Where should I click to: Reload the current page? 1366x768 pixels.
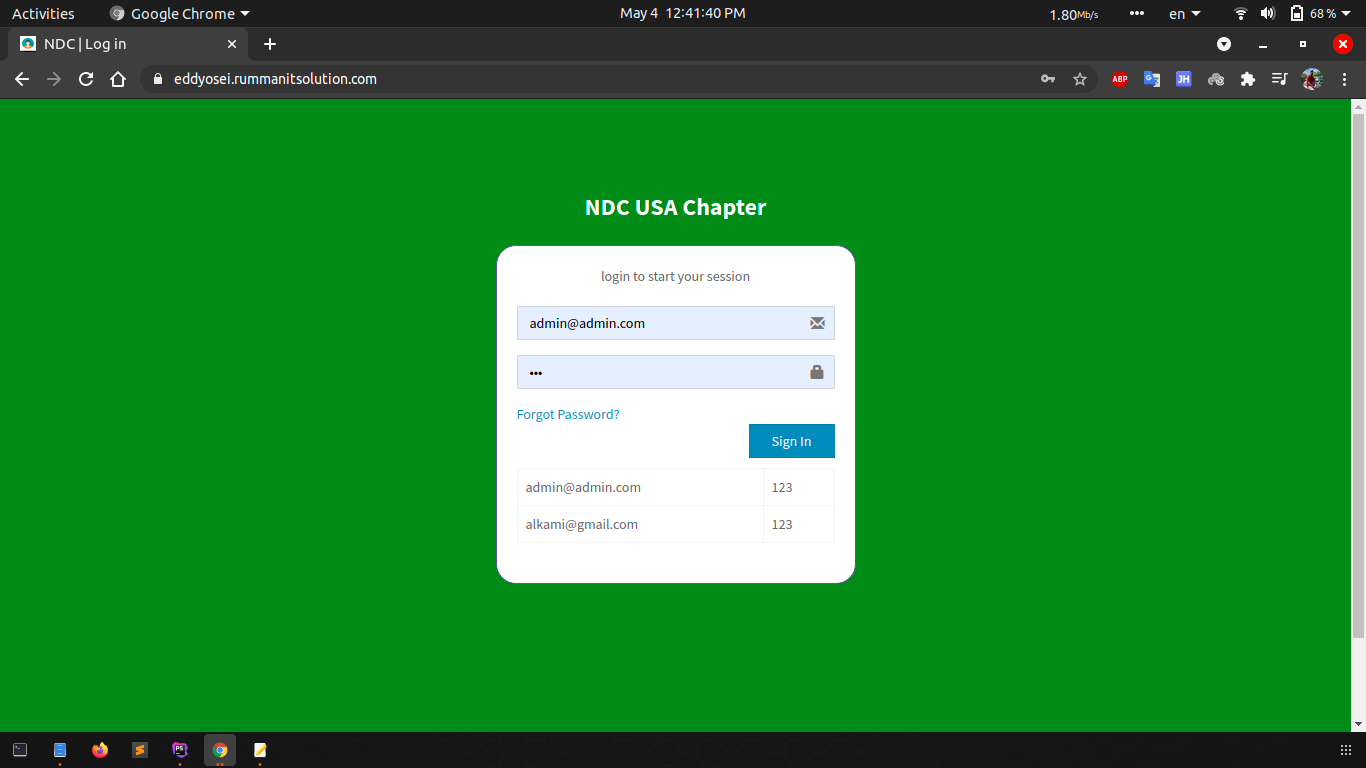point(86,79)
